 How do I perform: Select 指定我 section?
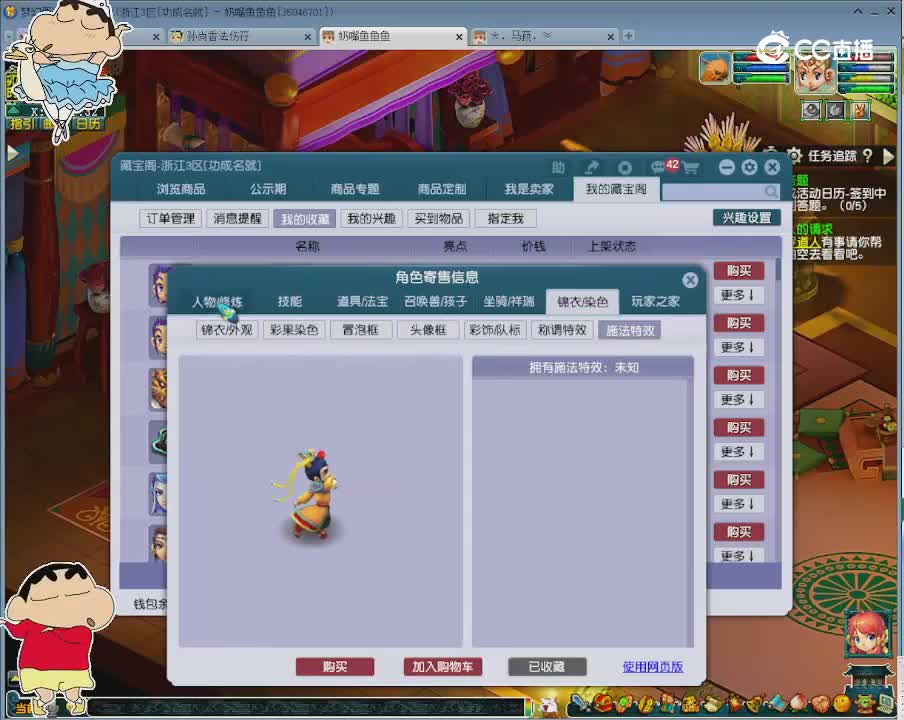506,218
